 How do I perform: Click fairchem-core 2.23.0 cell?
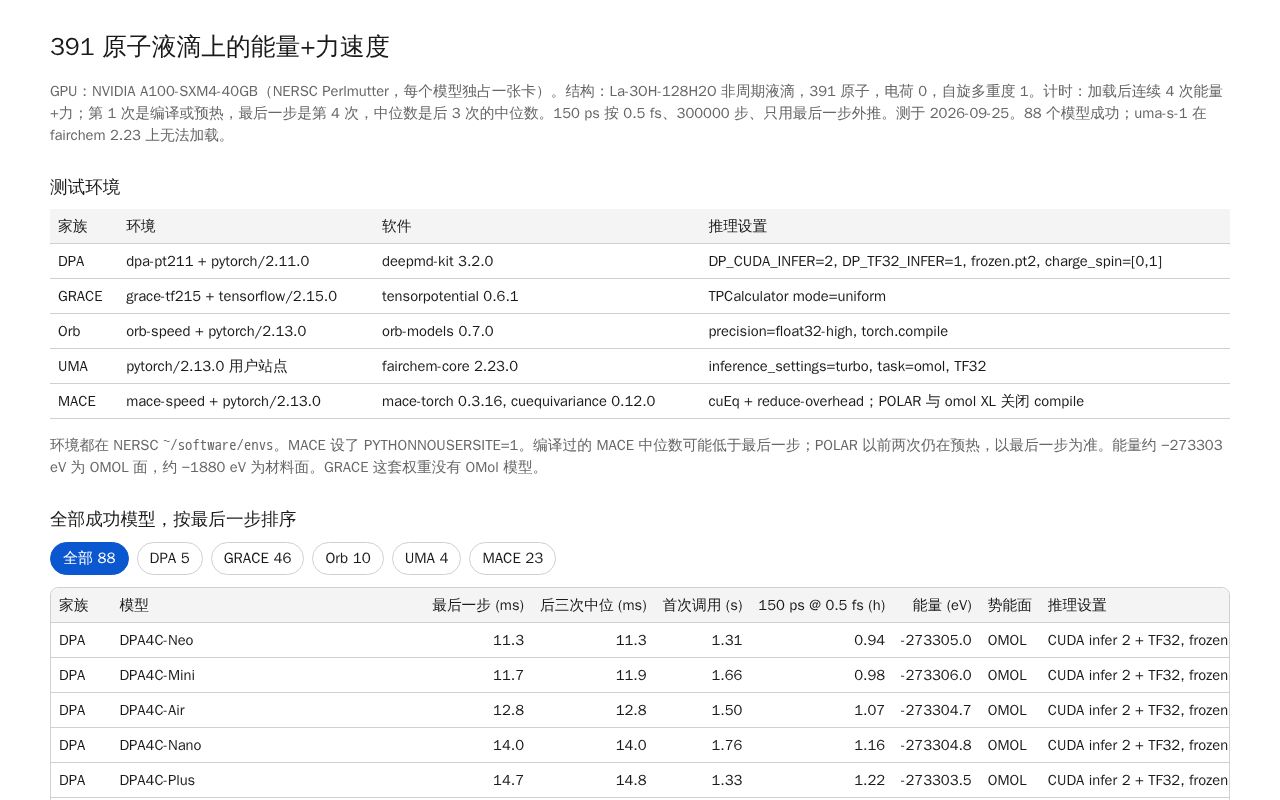click(450, 366)
